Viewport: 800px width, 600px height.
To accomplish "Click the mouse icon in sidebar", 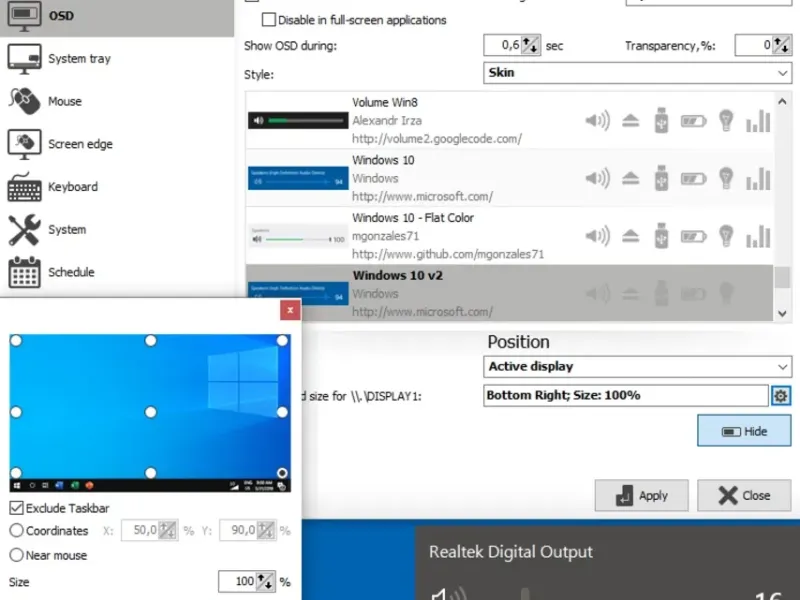I will 24,101.
